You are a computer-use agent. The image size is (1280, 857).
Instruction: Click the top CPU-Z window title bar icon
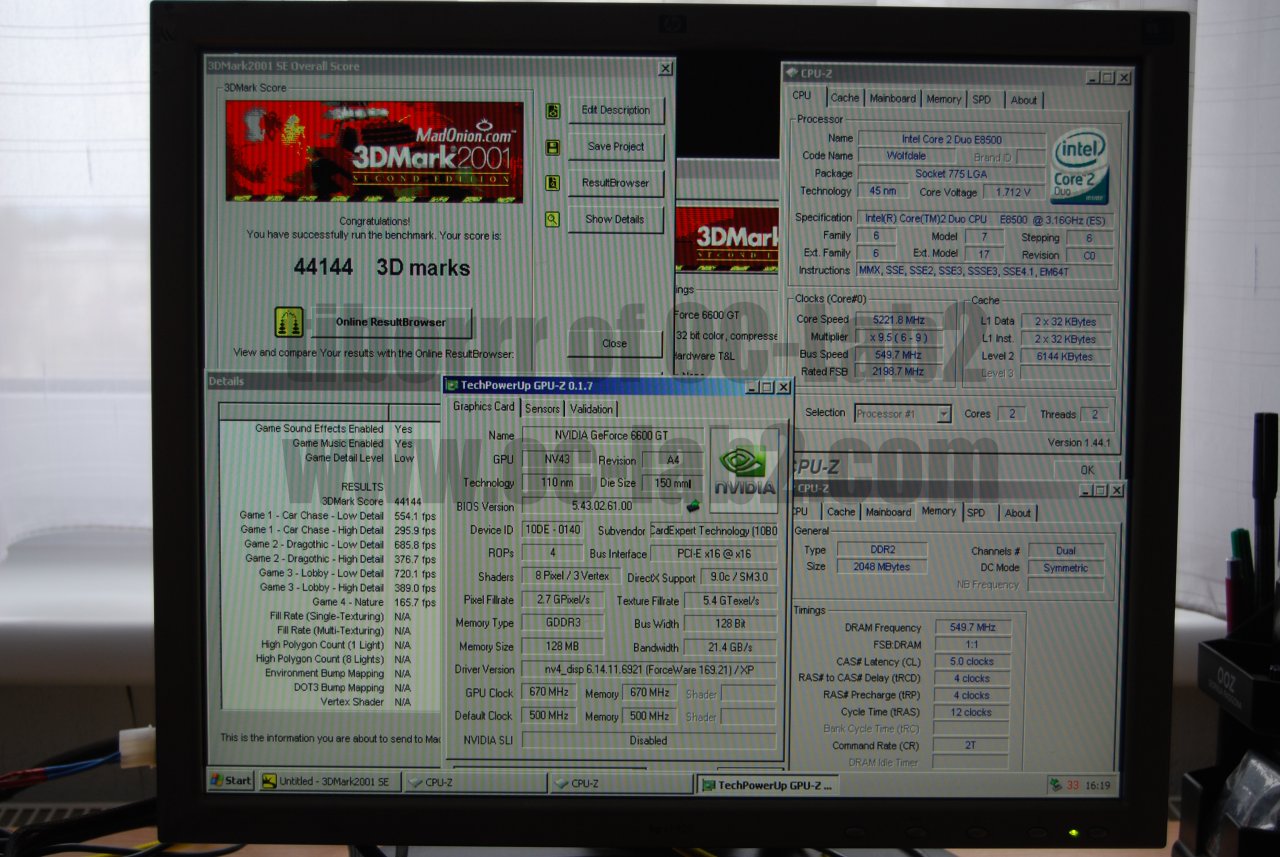click(x=792, y=73)
